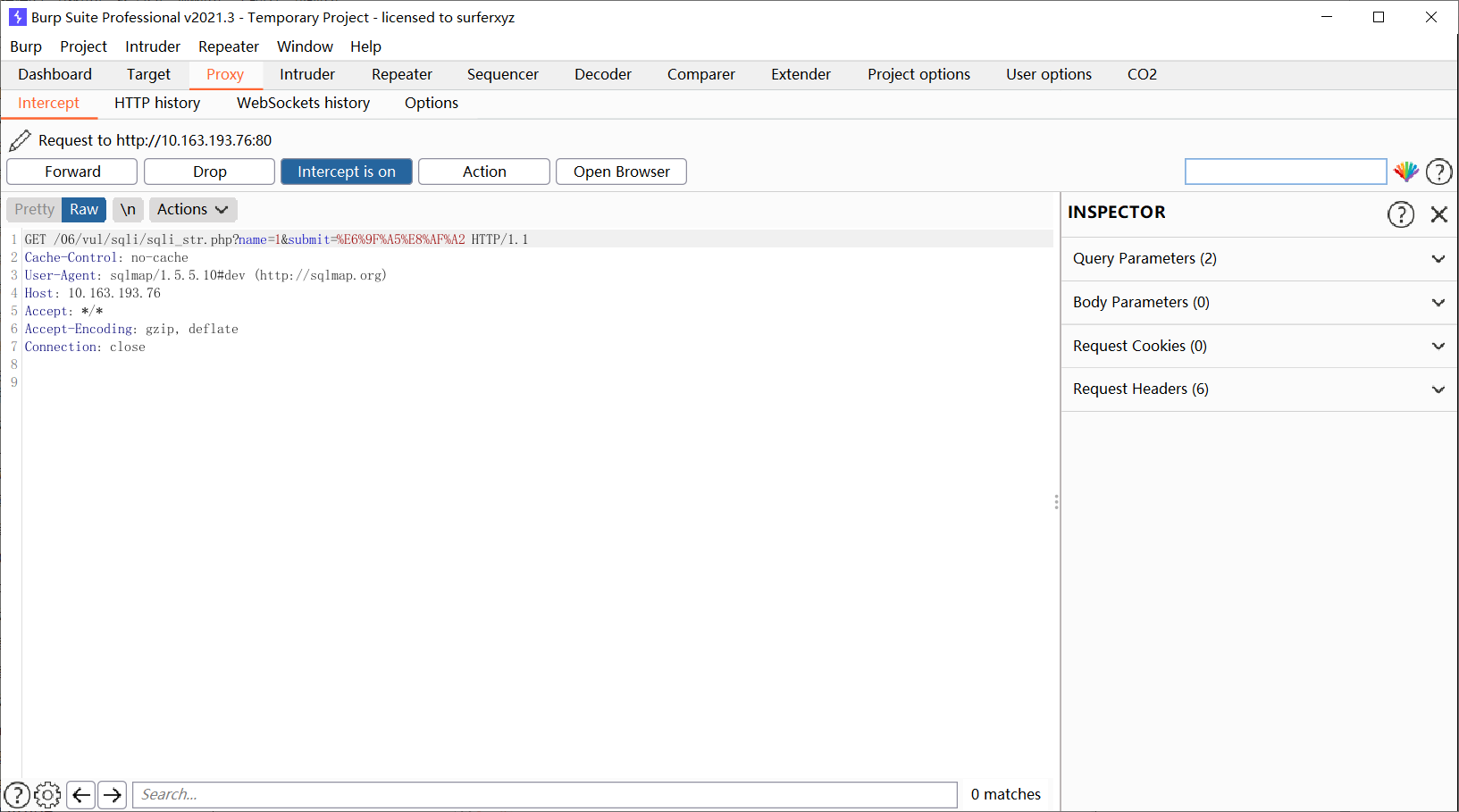Image resolution: width=1459 pixels, height=812 pixels.
Task: Switch to the Repeater tool tab
Action: click(402, 74)
